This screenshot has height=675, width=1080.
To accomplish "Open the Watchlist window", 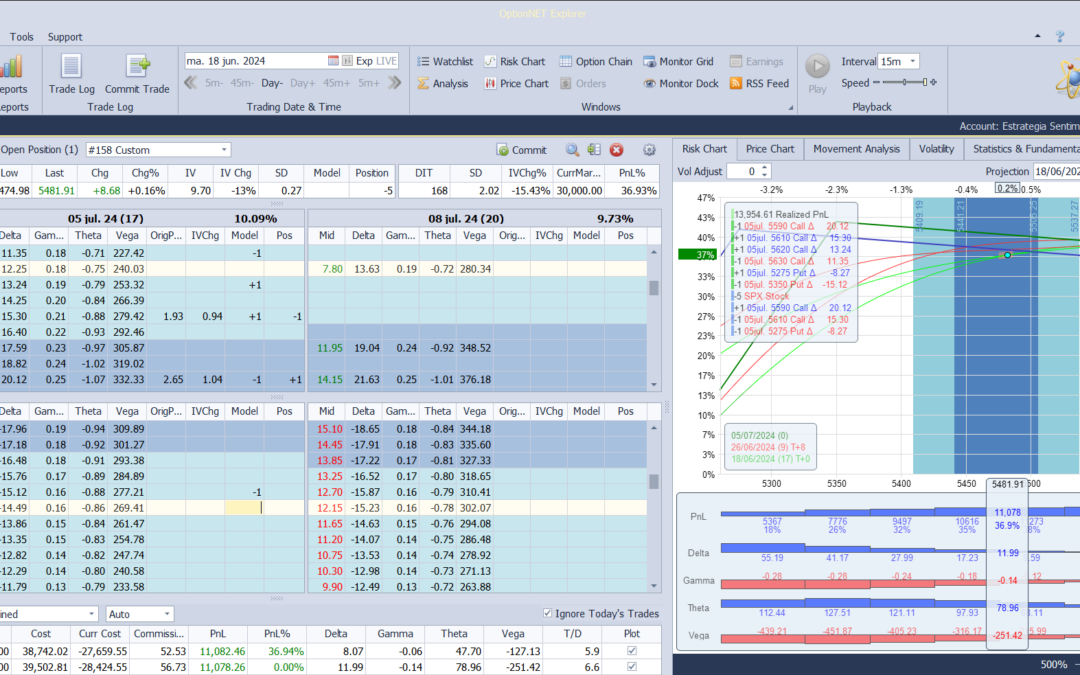I will pyautogui.click(x=444, y=61).
